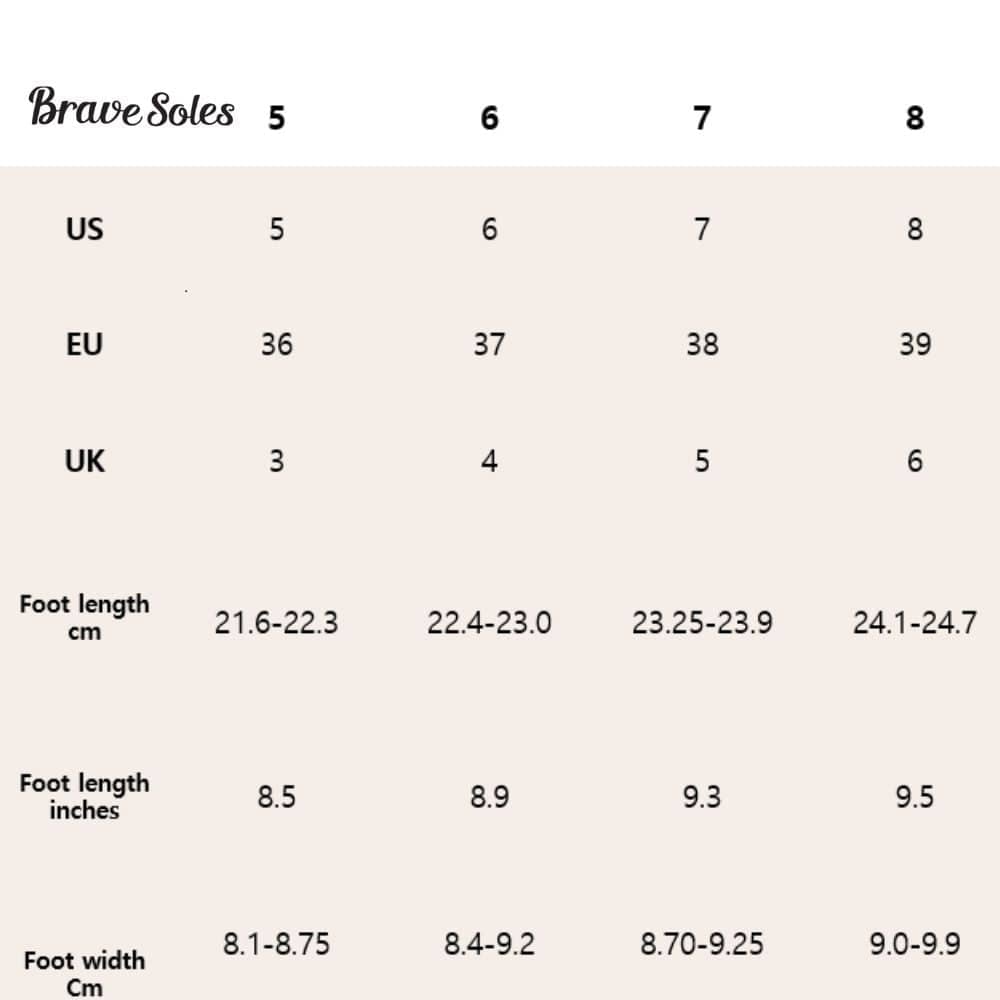
Task: Click foot width 8.1-8.75 value
Action: click(276, 943)
